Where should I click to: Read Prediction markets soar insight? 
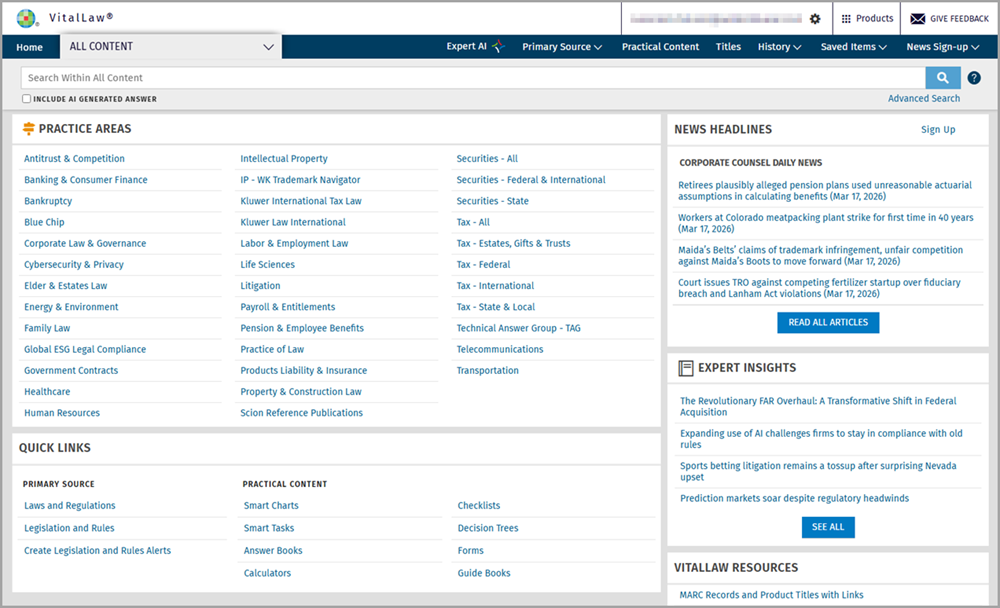794,498
